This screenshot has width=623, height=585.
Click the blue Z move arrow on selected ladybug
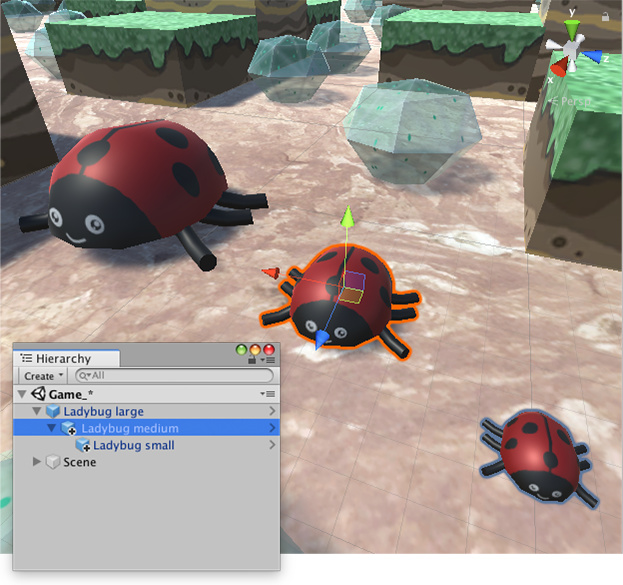pos(321,341)
